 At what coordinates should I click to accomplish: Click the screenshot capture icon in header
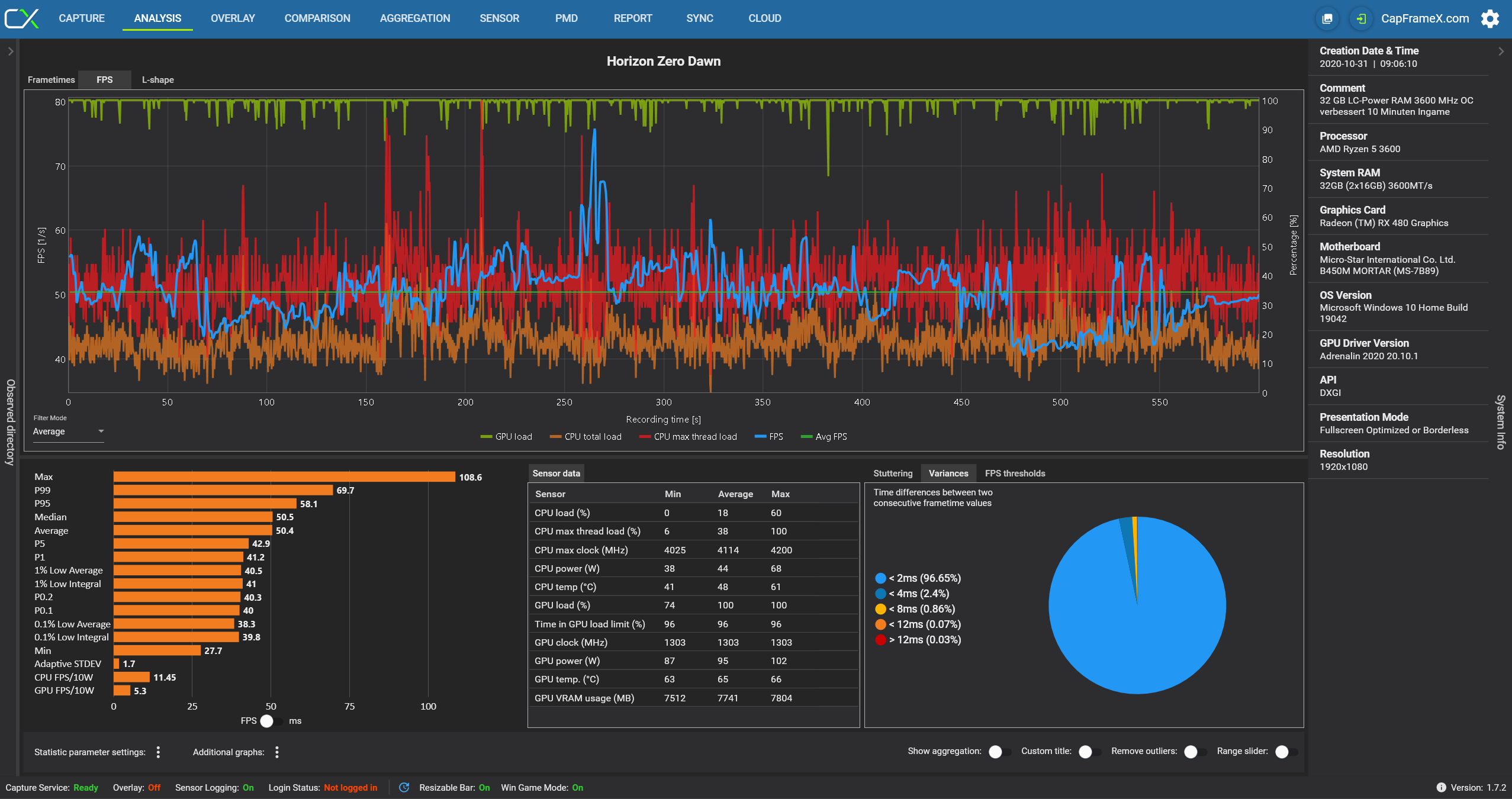click(x=1327, y=18)
